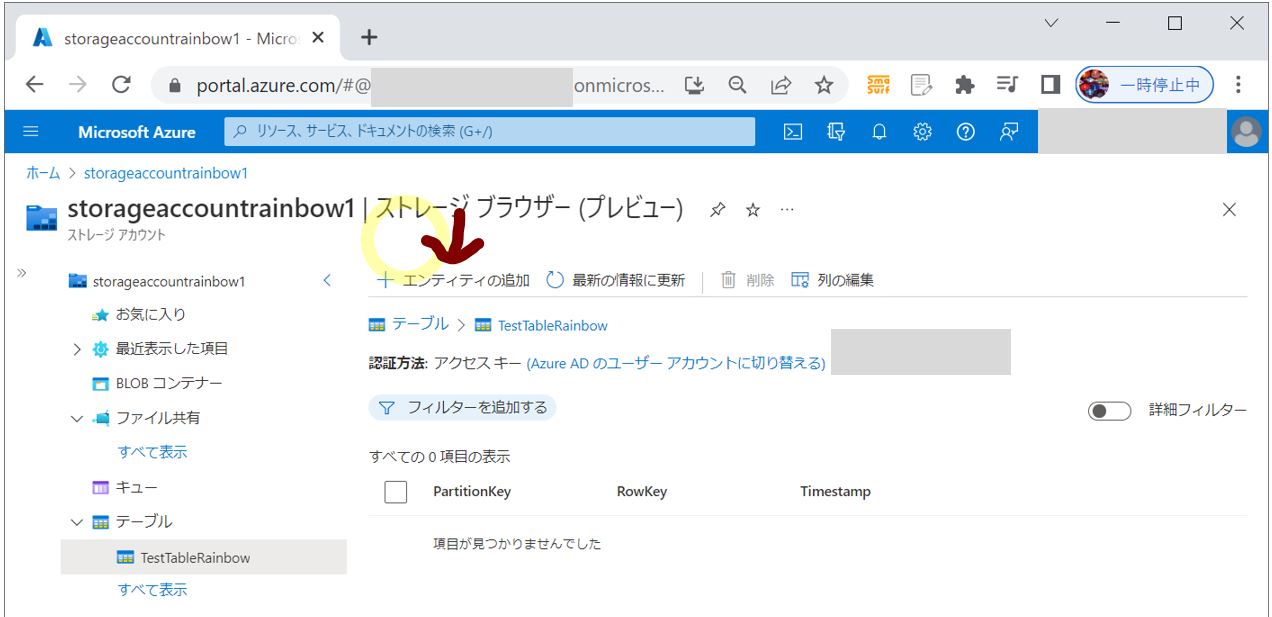Screen dimensions: 1272x617
Task: Open the directories and subscriptions filter icon
Action: [836, 131]
